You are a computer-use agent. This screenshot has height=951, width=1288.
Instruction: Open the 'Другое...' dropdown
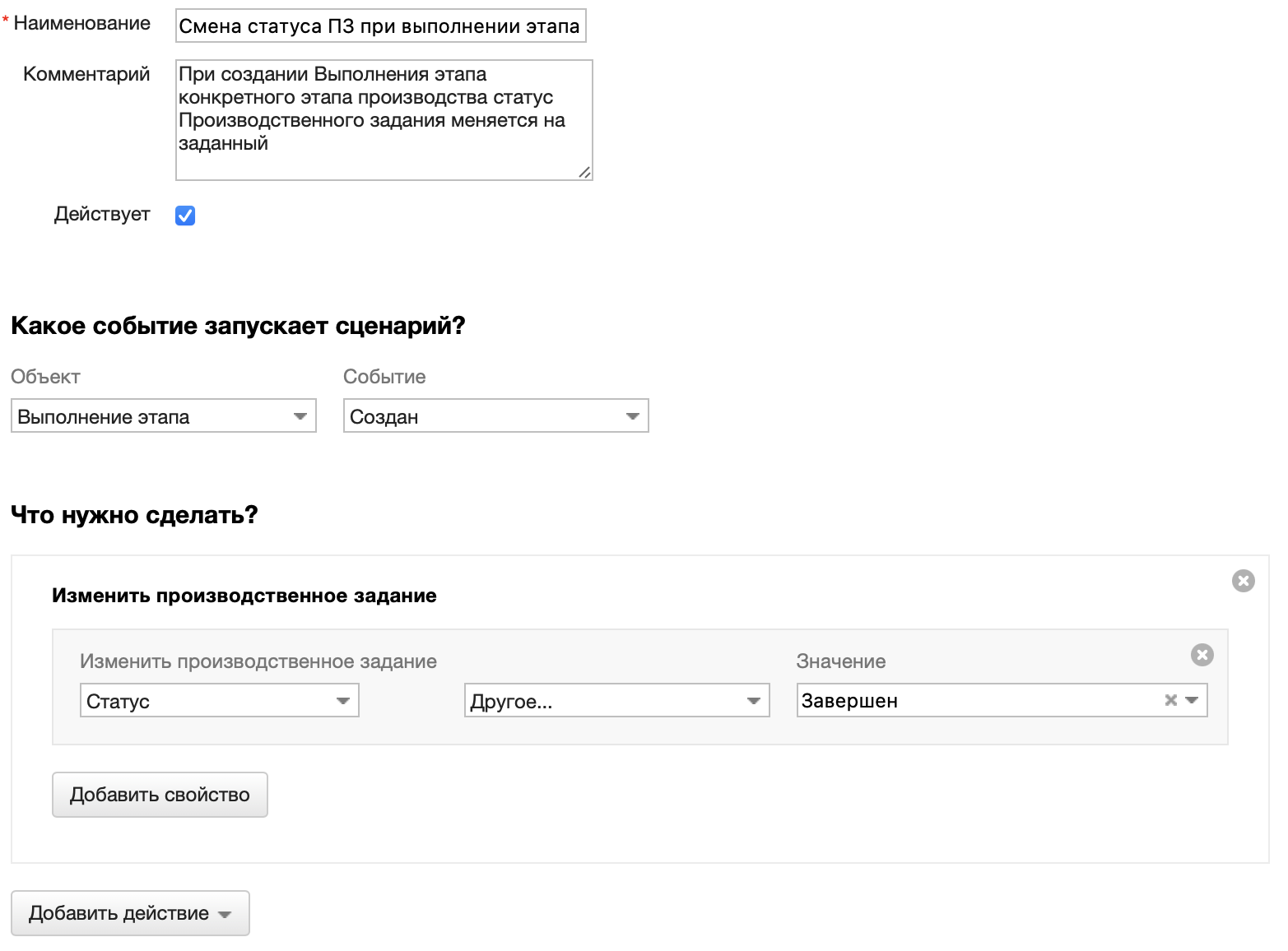pos(616,701)
